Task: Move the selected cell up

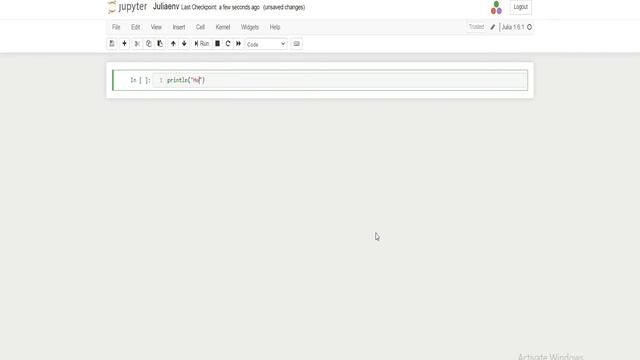Action: (x=173, y=44)
